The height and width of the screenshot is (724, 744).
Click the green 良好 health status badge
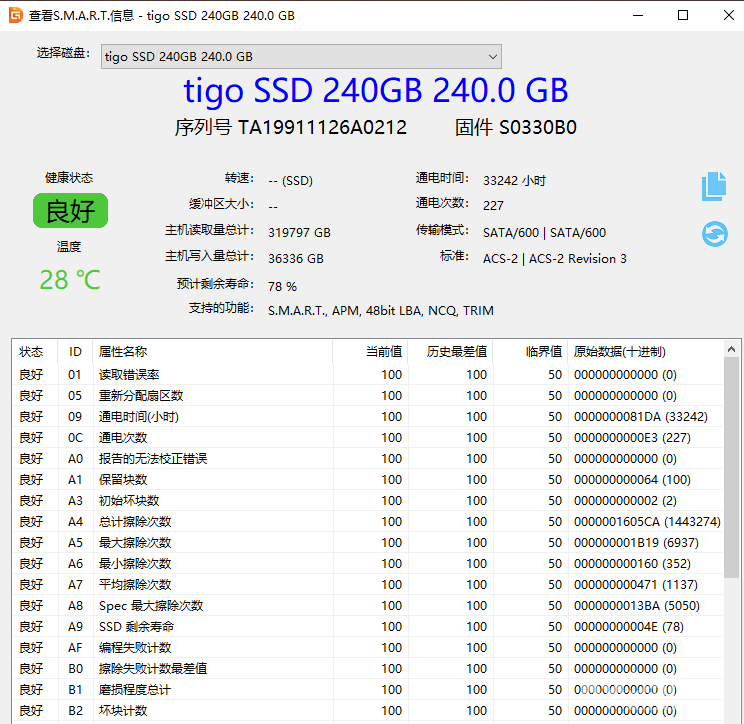70,211
